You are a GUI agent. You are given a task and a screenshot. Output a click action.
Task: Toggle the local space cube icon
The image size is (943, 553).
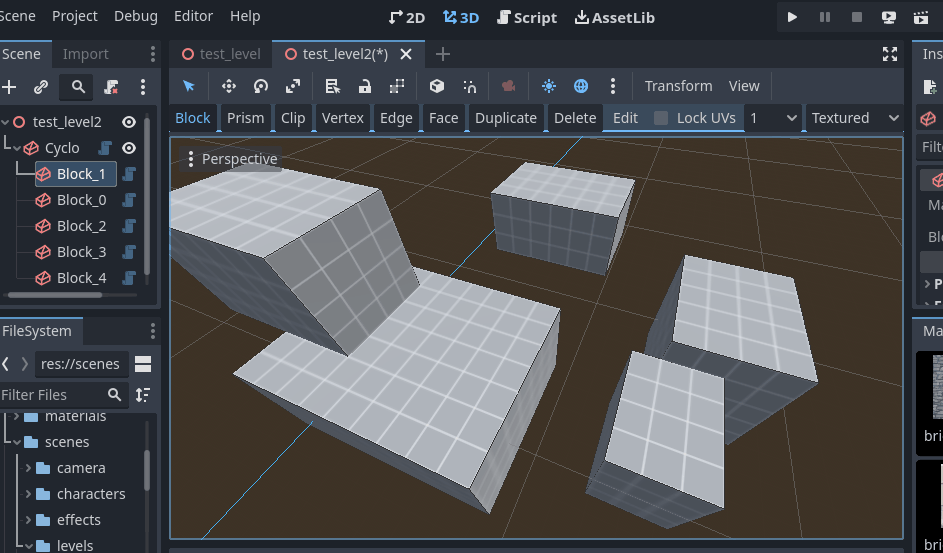(x=437, y=86)
